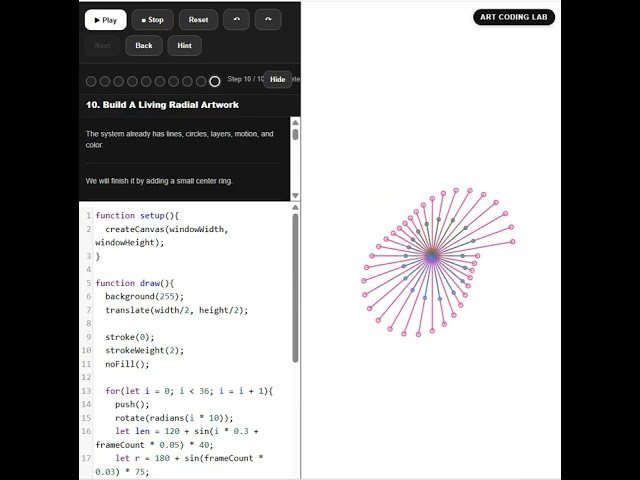Hide the instructions panel
Screen dimensions: 640x480
click(x=278, y=80)
